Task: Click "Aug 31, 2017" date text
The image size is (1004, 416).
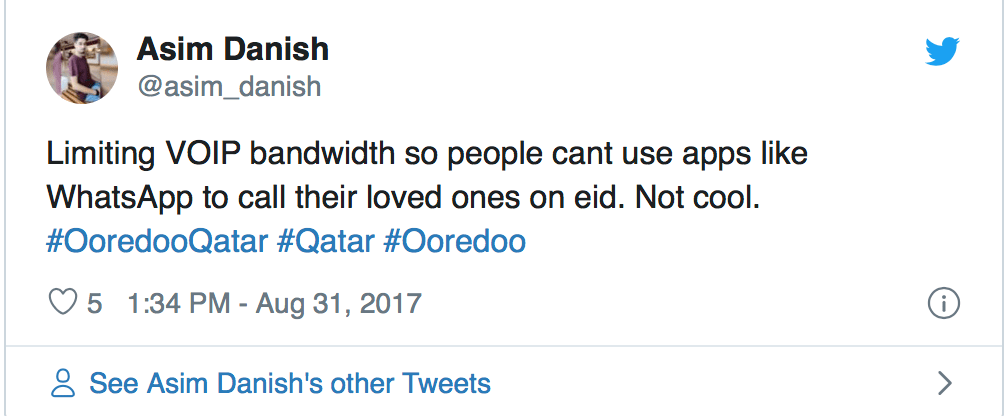Action: pyautogui.click(x=339, y=303)
